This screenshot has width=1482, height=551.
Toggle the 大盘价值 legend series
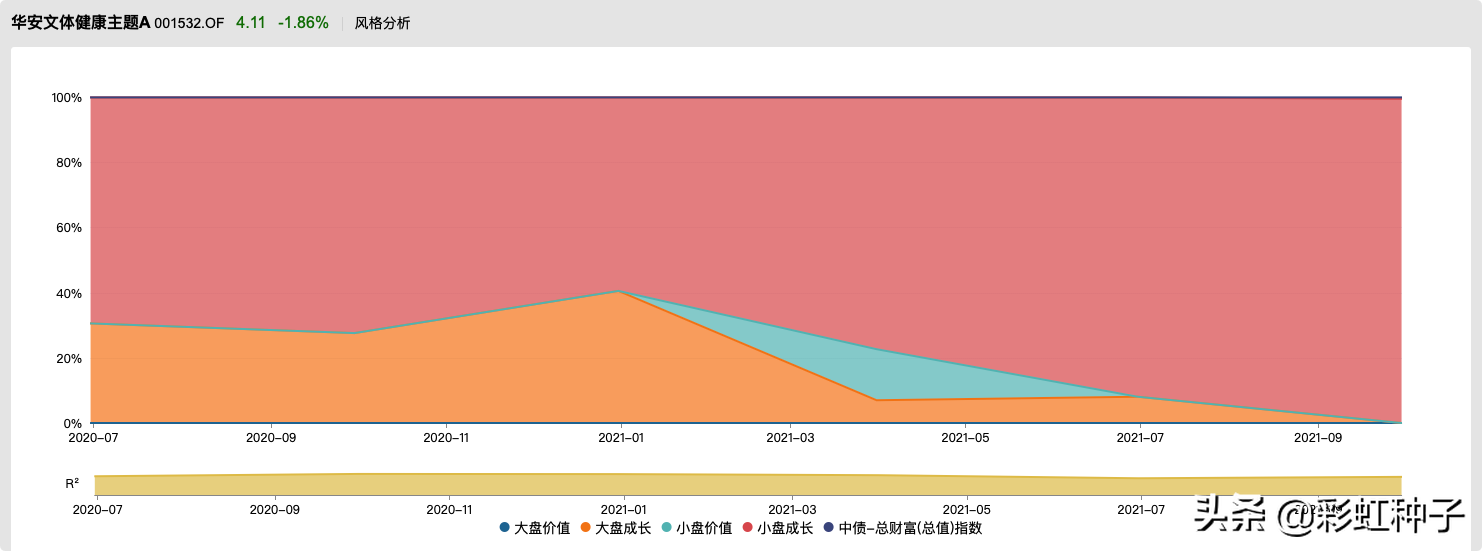[x=534, y=528]
